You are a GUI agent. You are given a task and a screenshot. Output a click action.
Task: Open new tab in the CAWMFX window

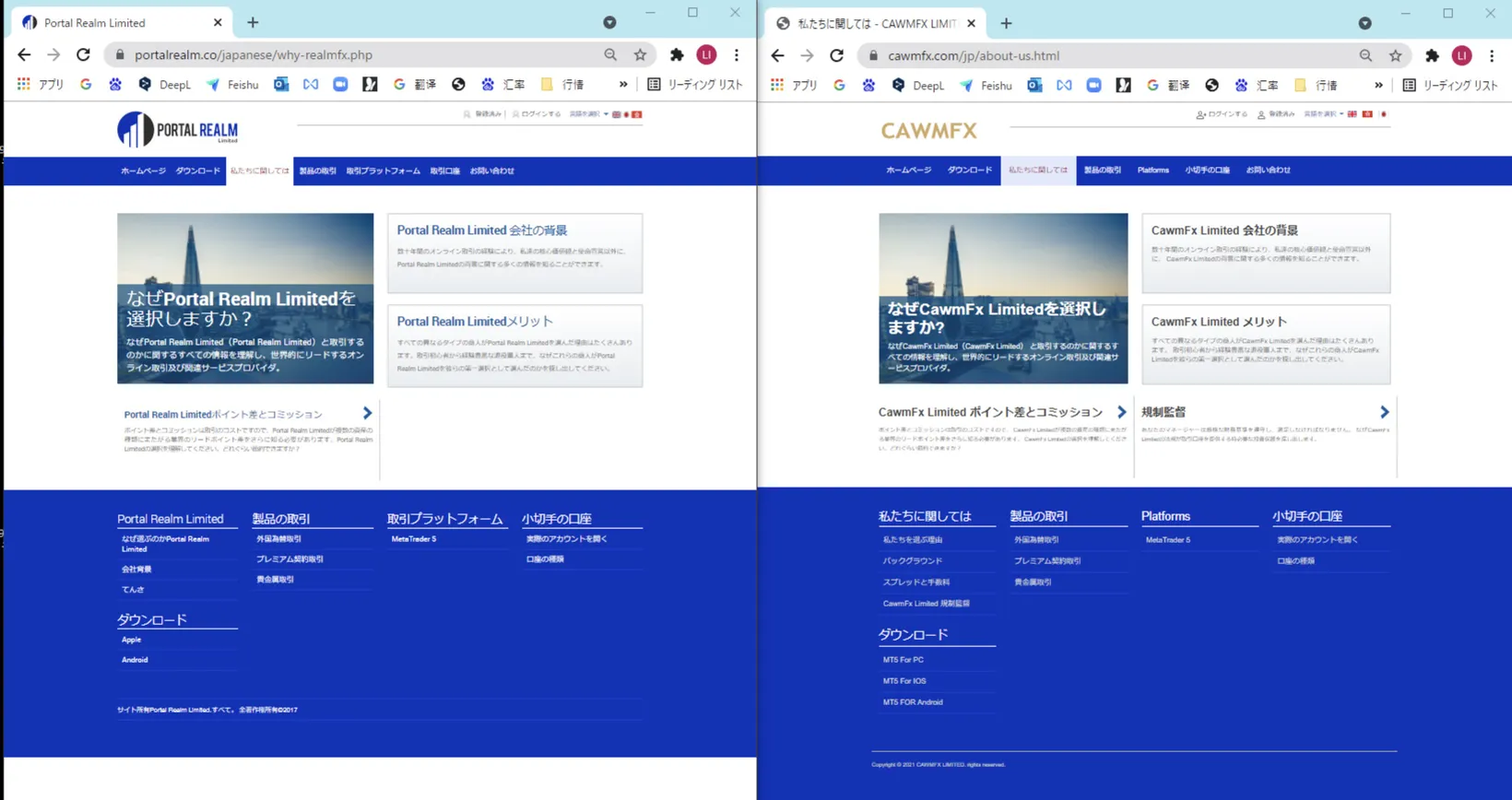pos(1006,23)
